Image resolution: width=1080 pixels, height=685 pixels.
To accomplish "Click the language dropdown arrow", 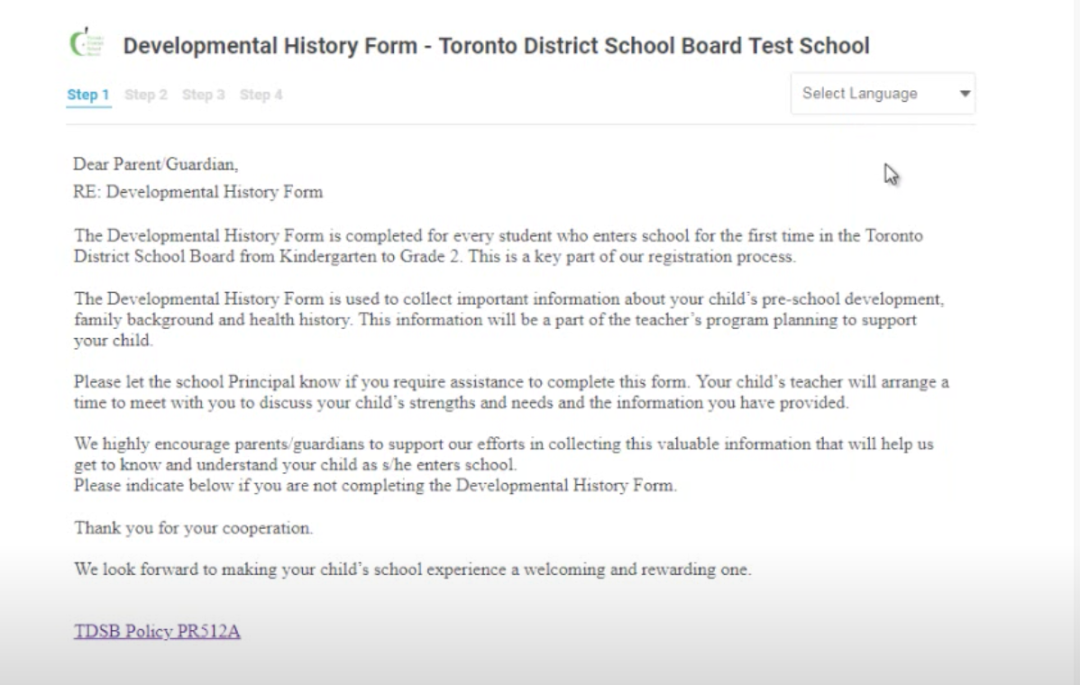I will (x=964, y=94).
